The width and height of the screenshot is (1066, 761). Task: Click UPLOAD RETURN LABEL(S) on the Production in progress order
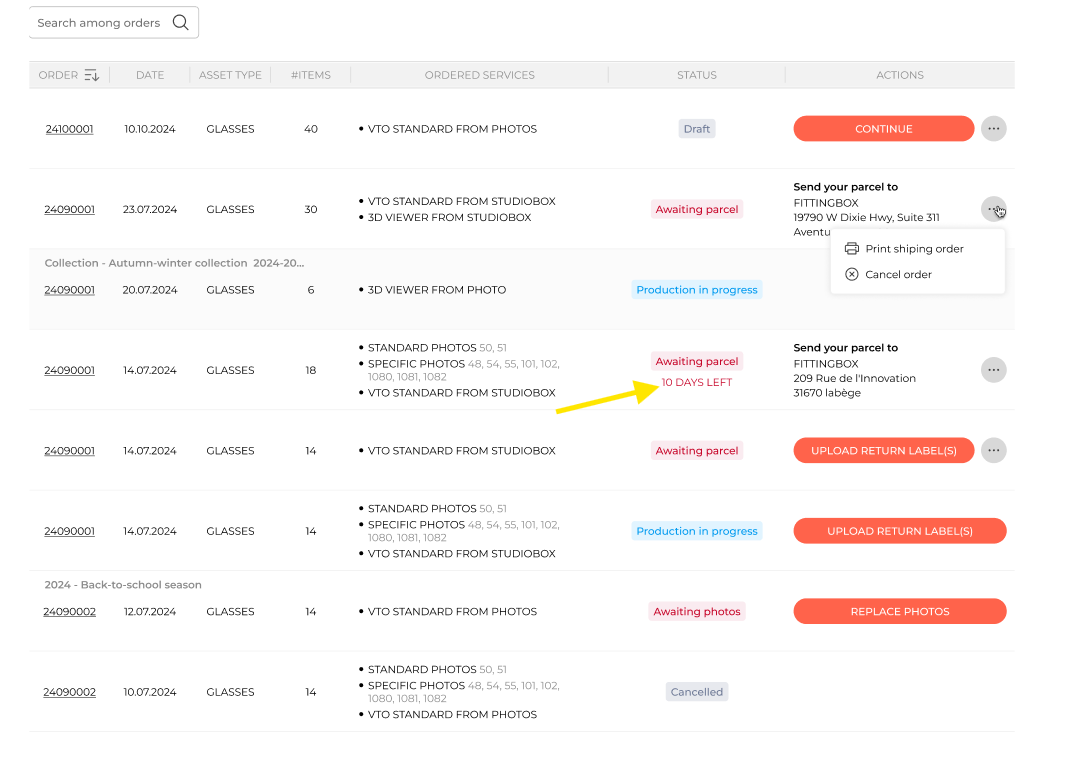tap(899, 530)
